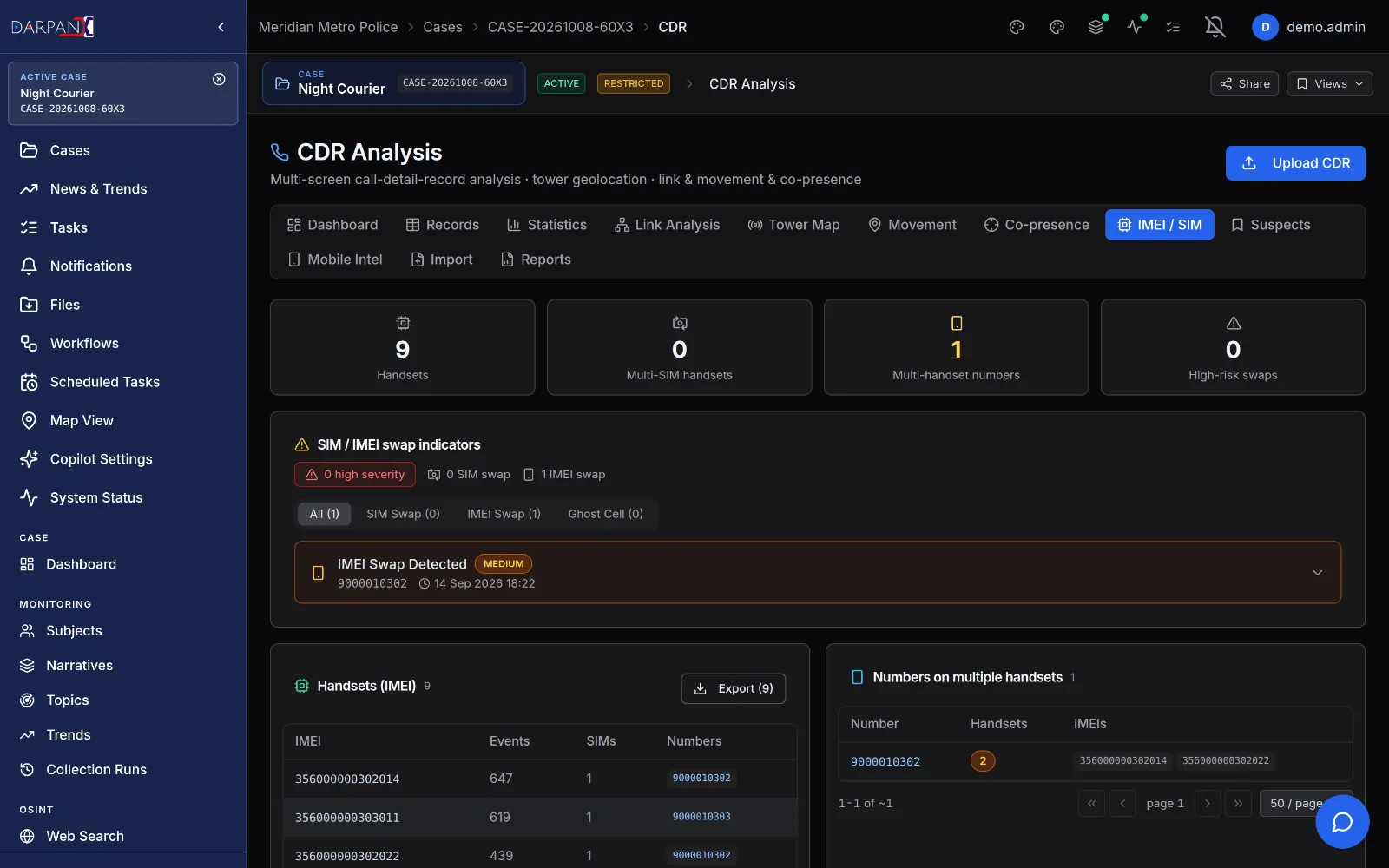The image size is (1389, 868).
Task: Click the Upload CDR button
Action: pyautogui.click(x=1295, y=163)
